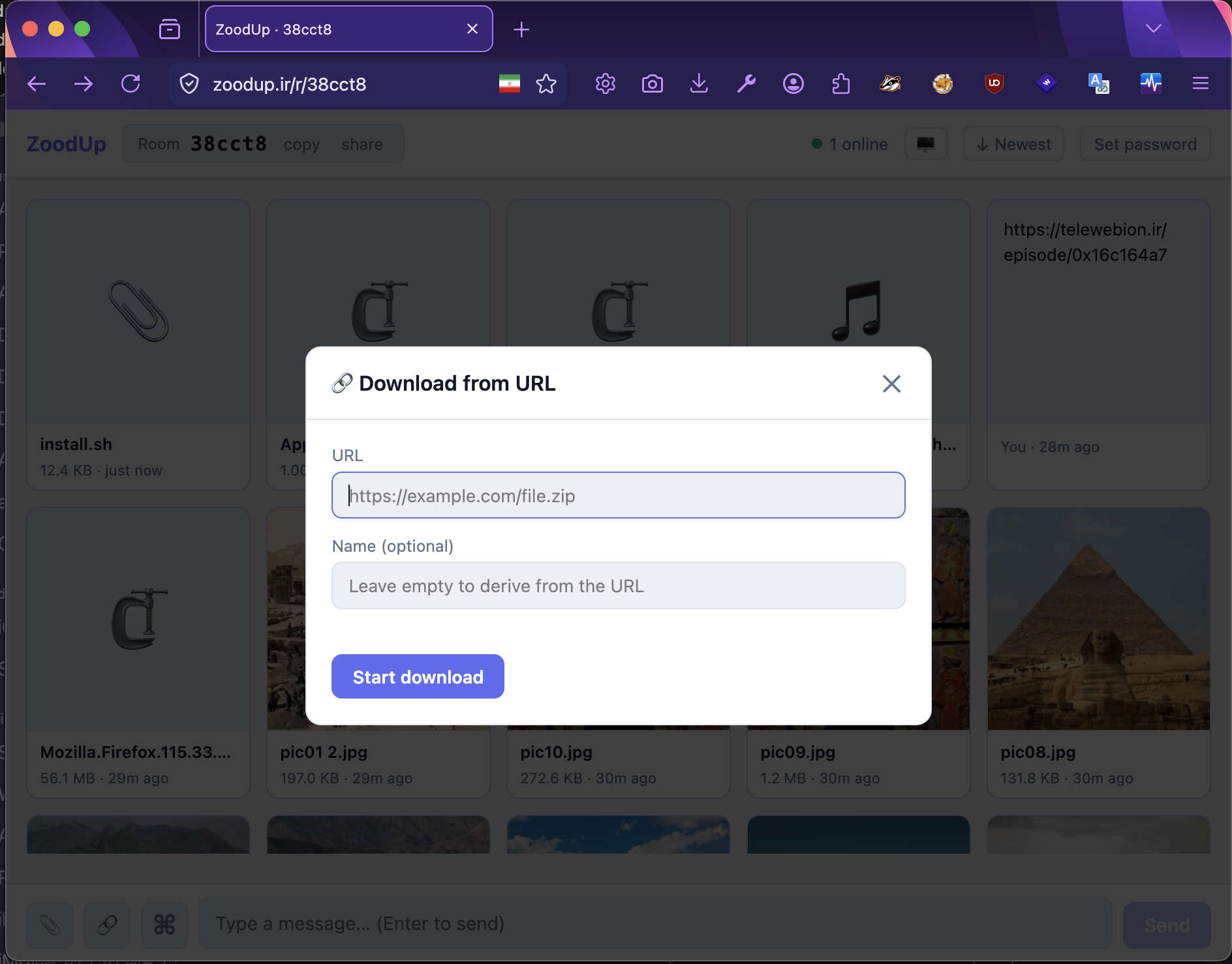Open the music file card

[x=859, y=344]
